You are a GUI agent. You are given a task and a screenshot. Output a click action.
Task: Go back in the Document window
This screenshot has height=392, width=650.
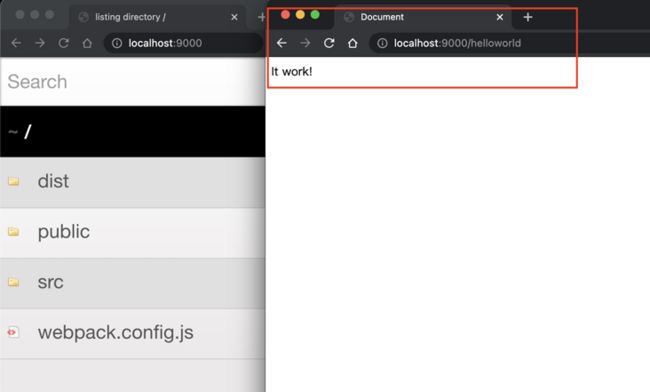click(281, 43)
